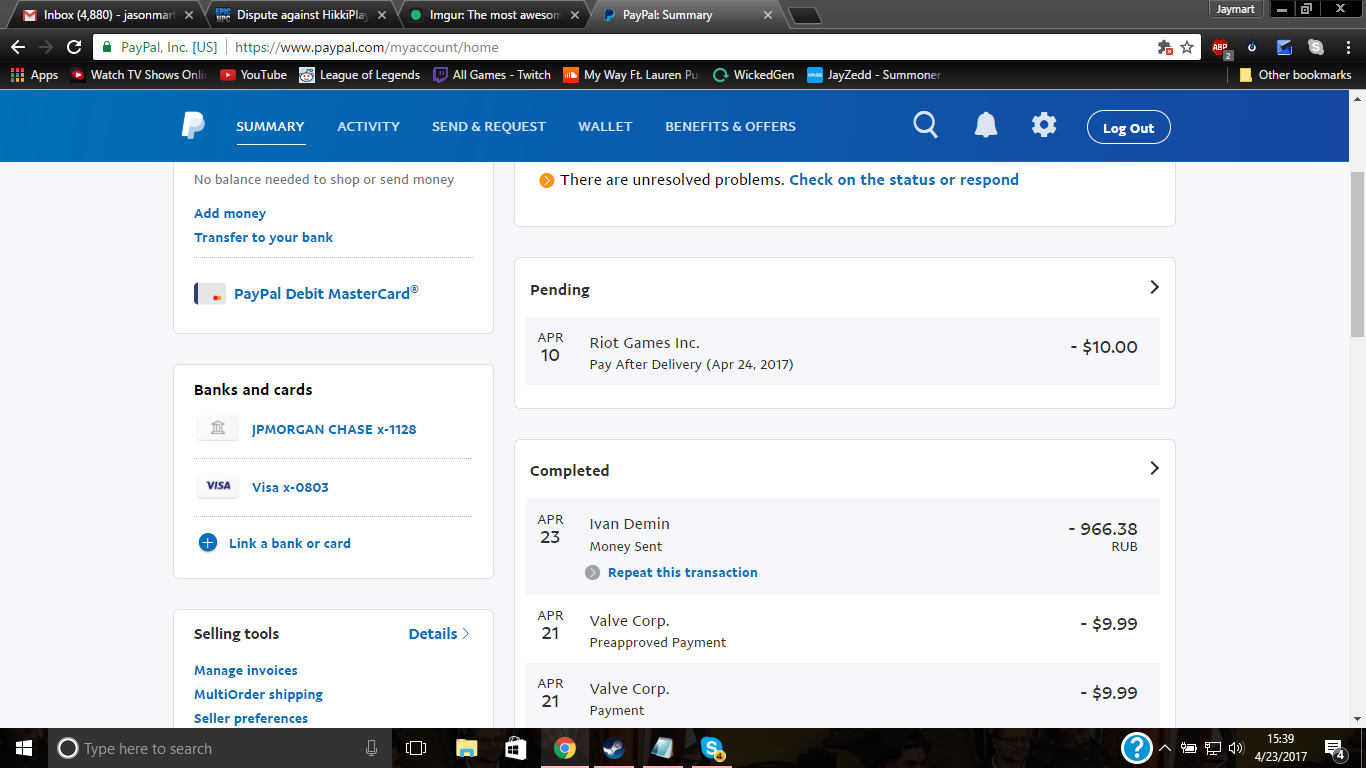Open the League of Legends bookmark
1366x768 pixels.
pos(359,75)
